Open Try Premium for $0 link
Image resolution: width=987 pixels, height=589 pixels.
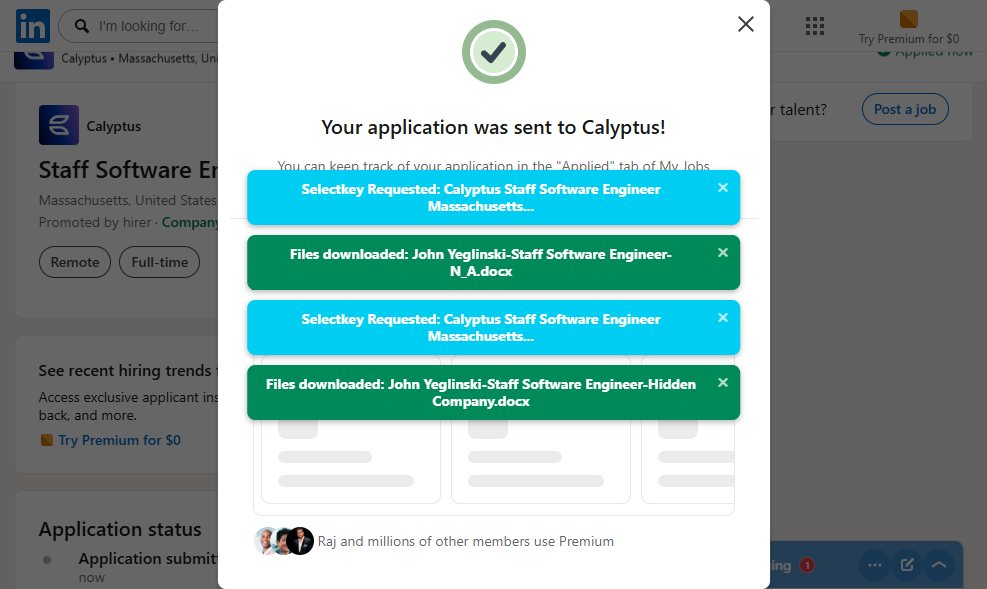[119, 440]
